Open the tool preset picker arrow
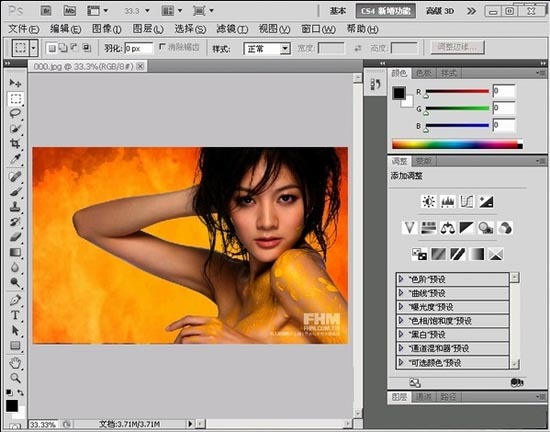Image resolution: width=550 pixels, height=432 pixels. tap(34, 48)
